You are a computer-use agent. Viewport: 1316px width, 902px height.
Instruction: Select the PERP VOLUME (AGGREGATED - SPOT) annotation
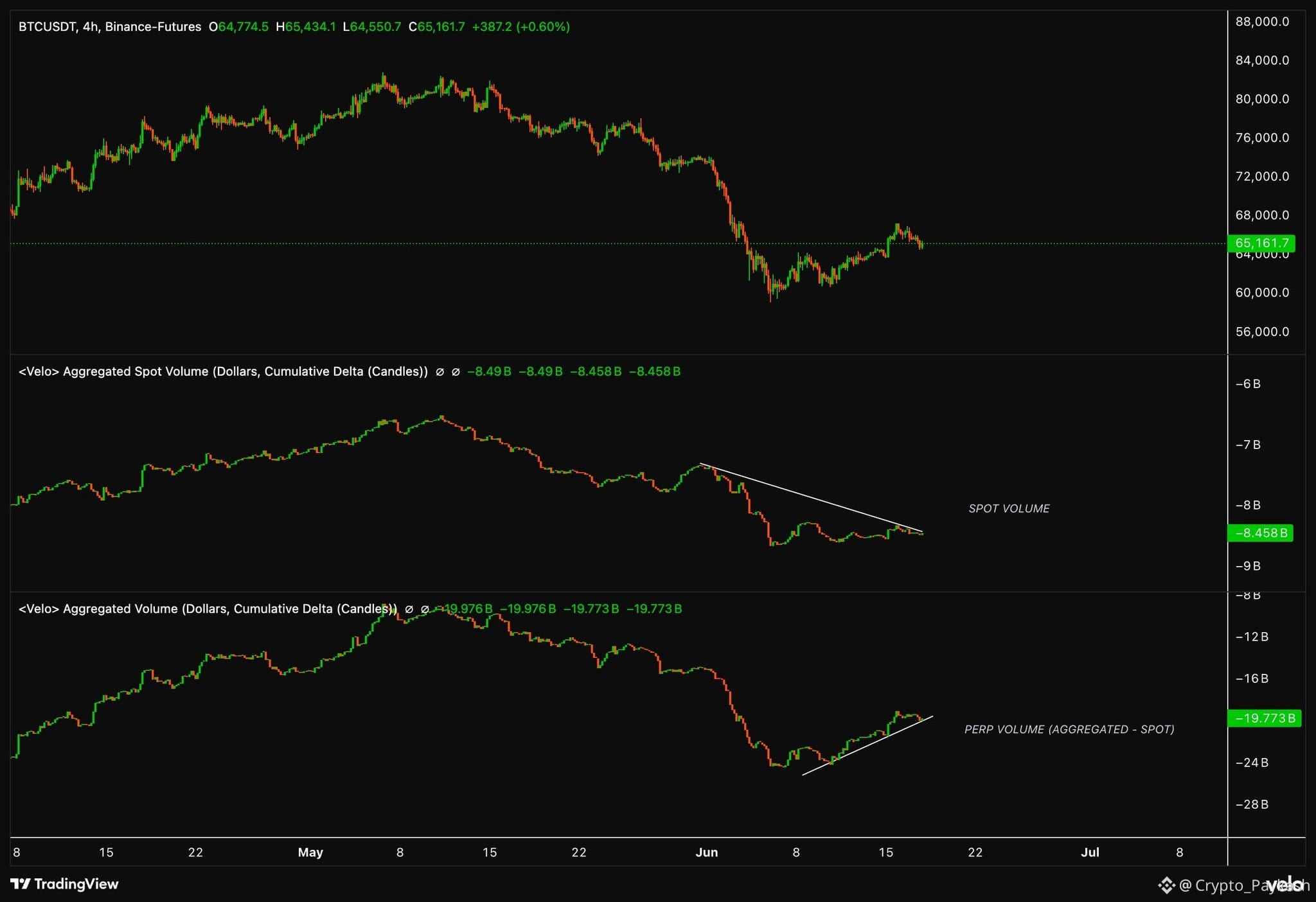coord(1069,729)
